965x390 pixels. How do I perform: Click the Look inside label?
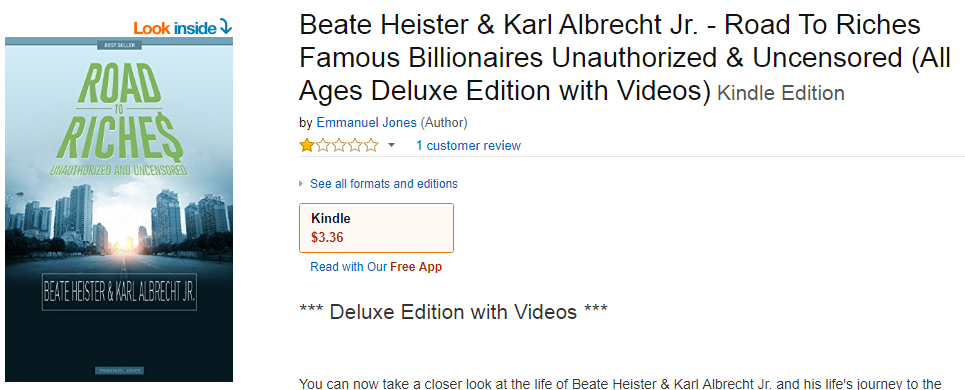pos(175,28)
